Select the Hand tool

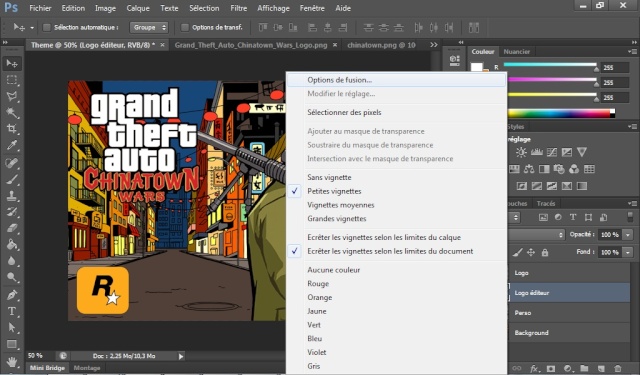(x=12, y=362)
